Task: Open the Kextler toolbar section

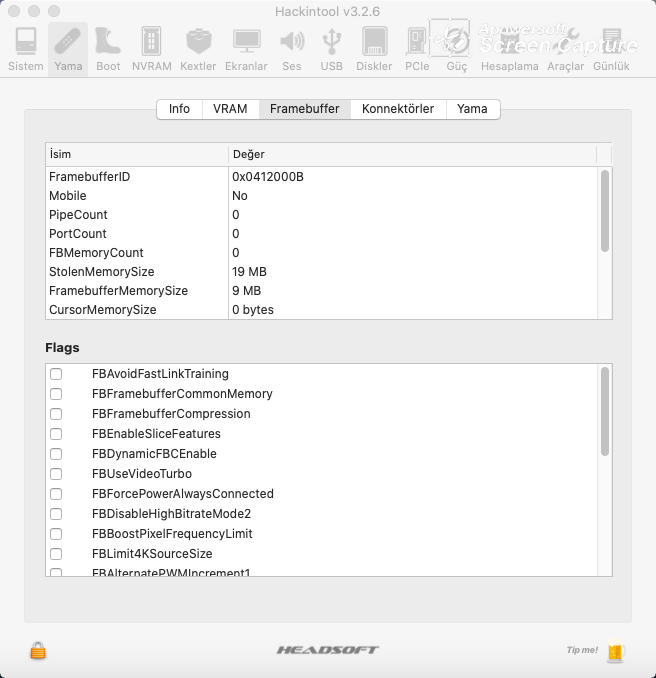Action: (198, 49)
